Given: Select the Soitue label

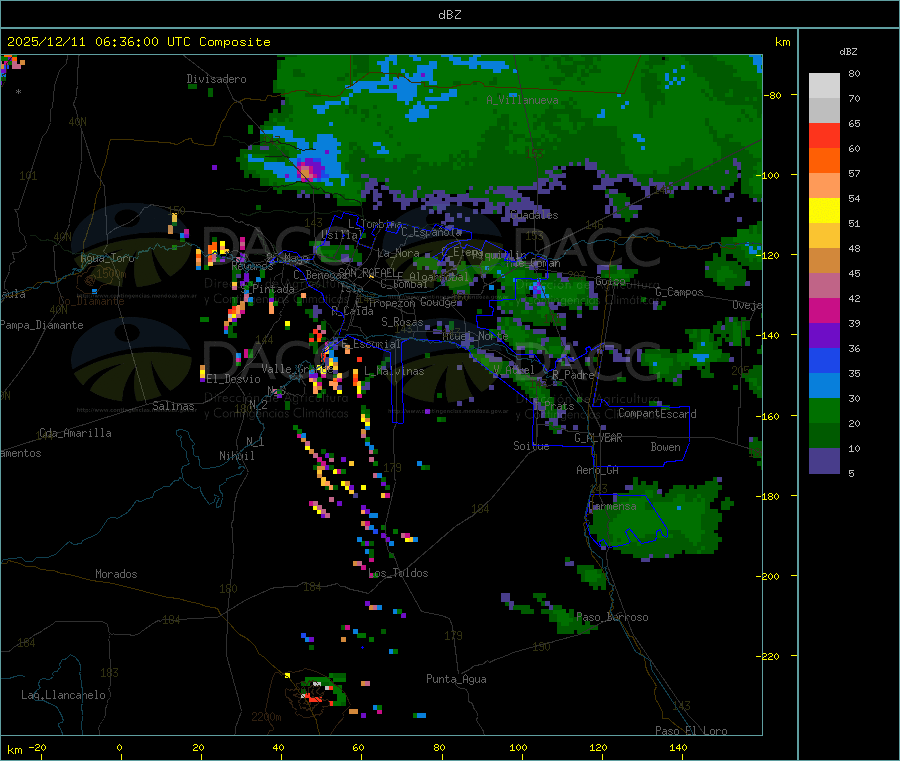Looking at the screenshot, I should [531, 446].
